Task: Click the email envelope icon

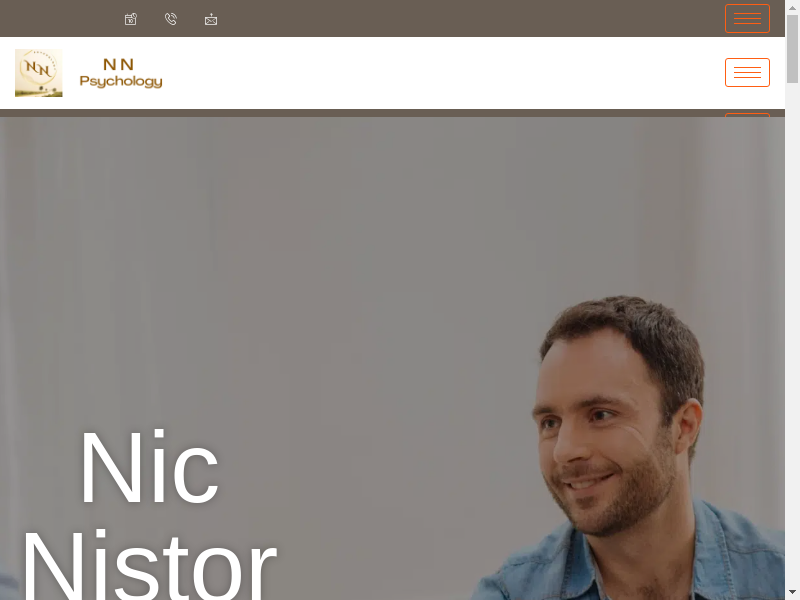Action: pos(211,19)
